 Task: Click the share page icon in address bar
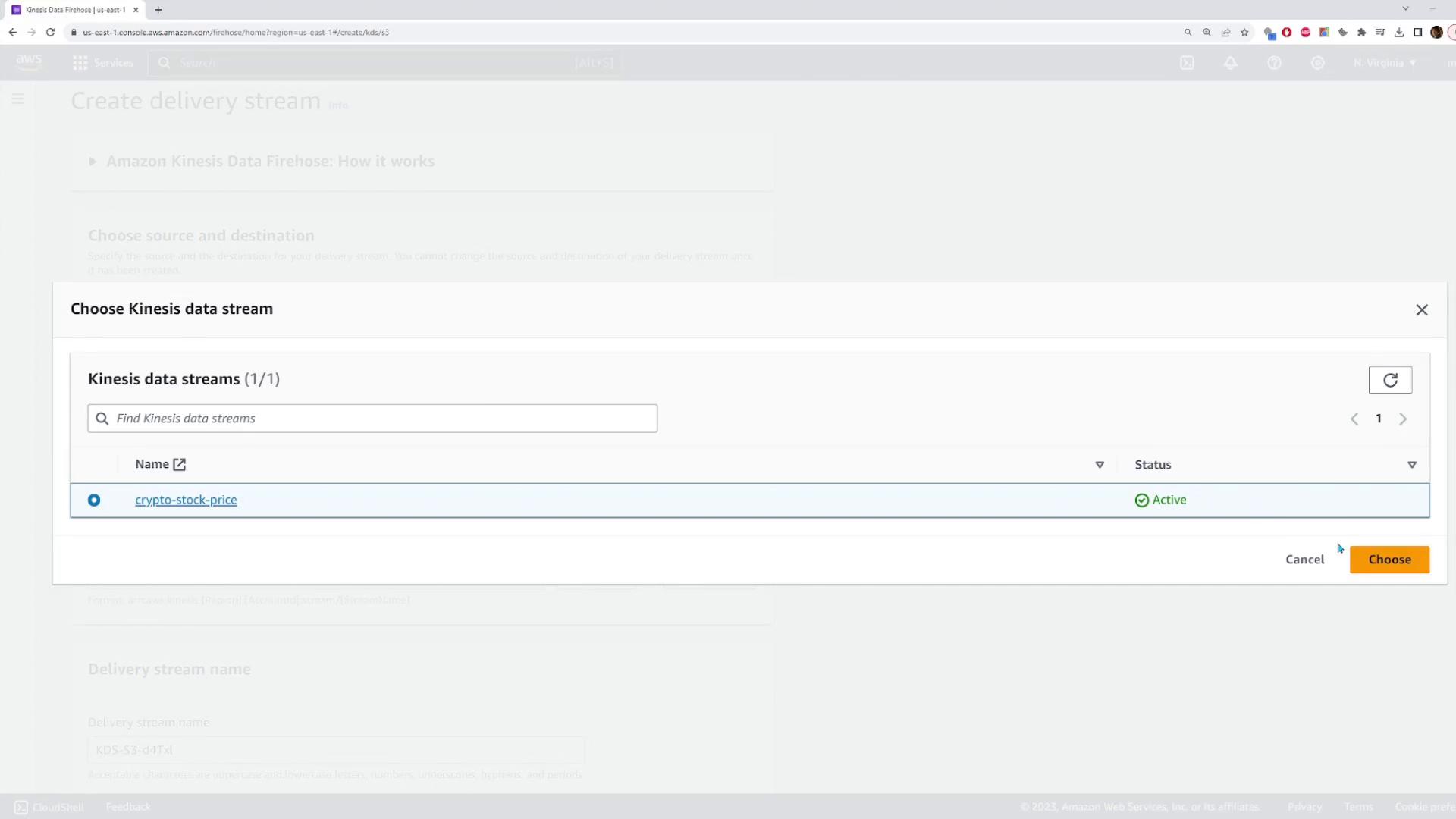click(x=1225, y=33)
